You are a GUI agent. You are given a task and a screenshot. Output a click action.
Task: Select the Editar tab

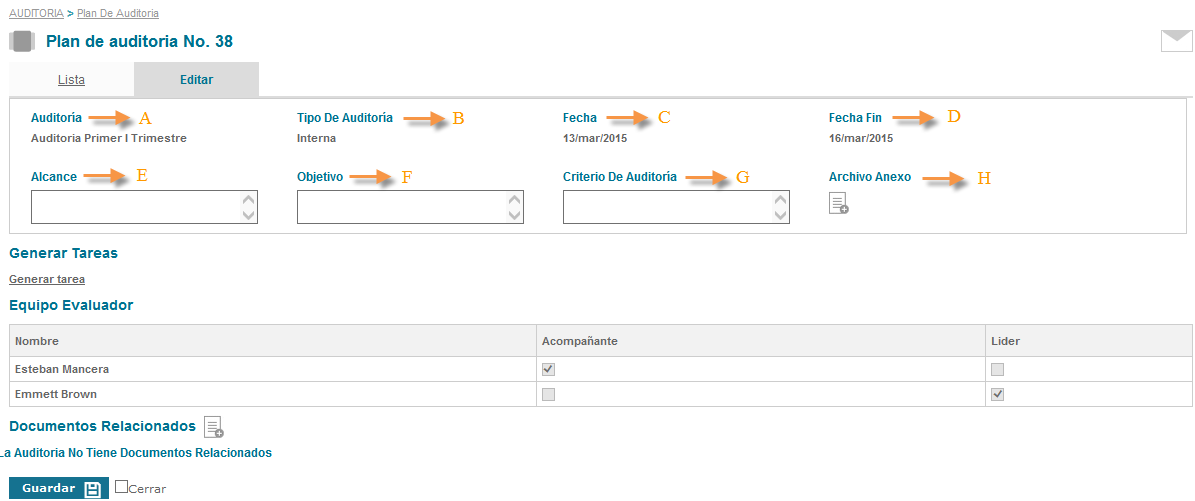(196, 79)
